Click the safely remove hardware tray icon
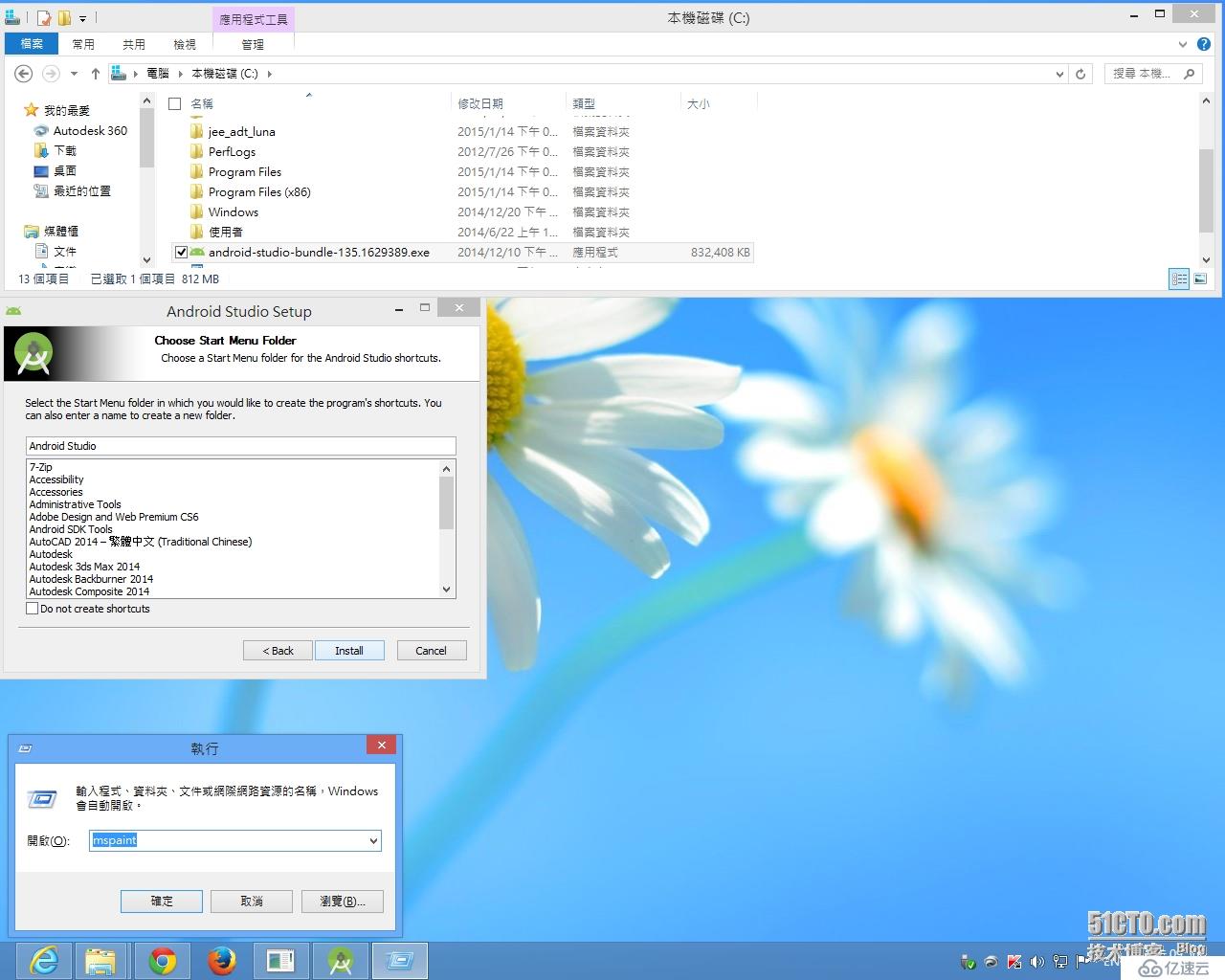This screenshot has height=980, width=1225. click(x=968, y=962)
